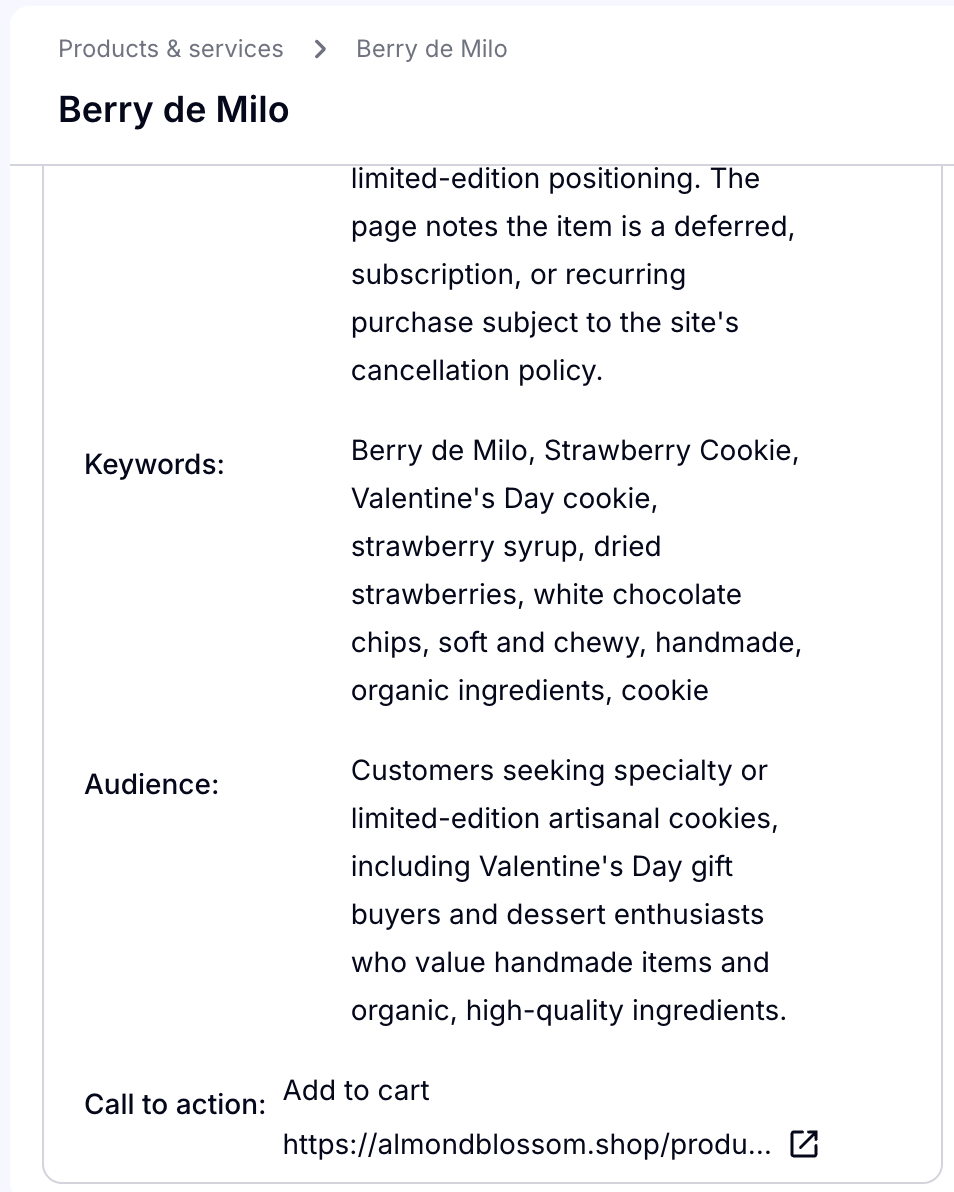Select the Call to action label

click(x=175, y=1104)
